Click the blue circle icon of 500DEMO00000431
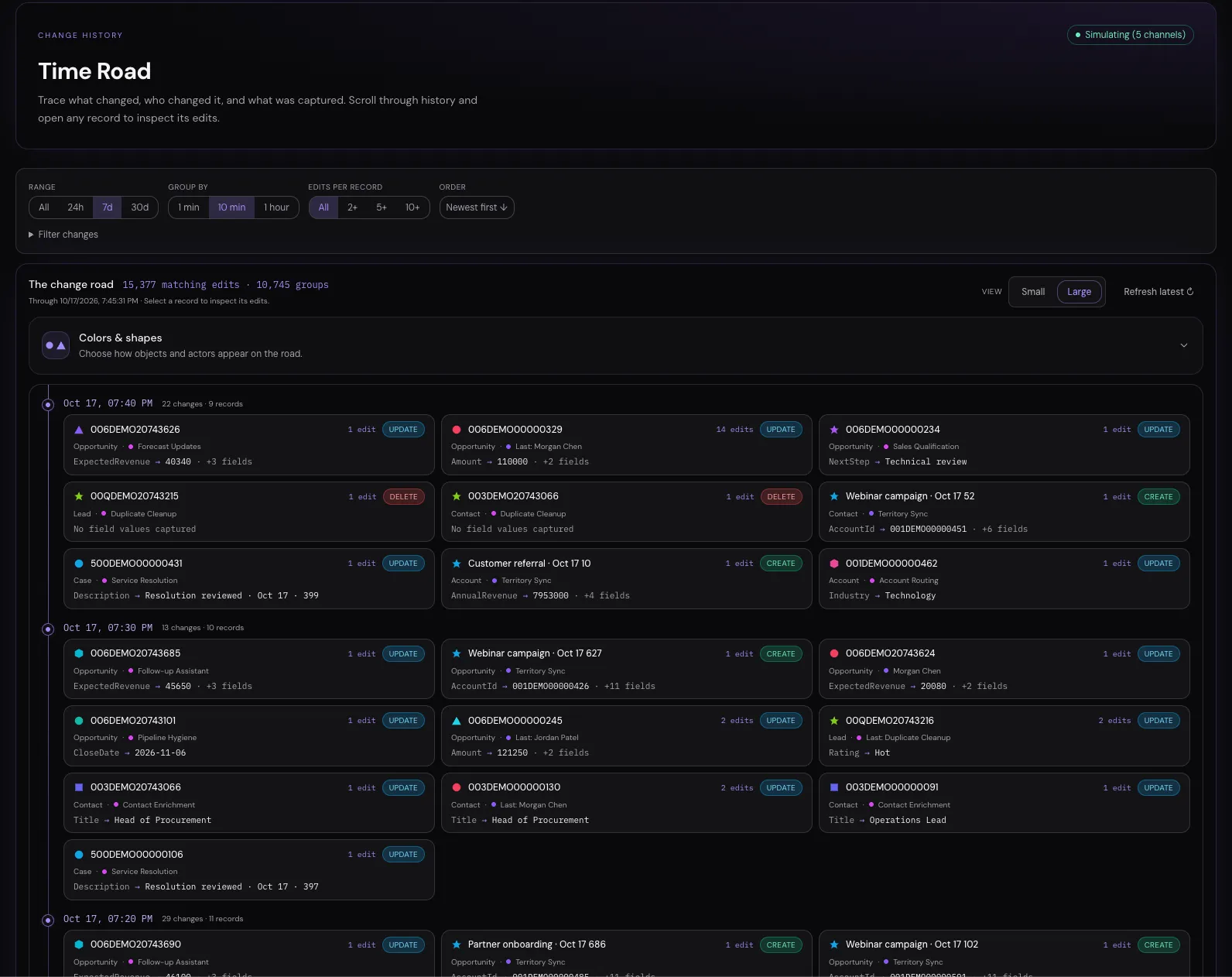 pyautogui.click(x=79, y=564)
